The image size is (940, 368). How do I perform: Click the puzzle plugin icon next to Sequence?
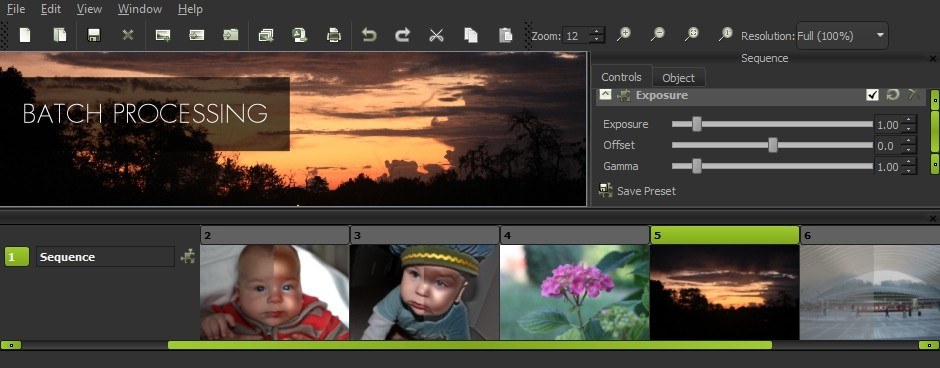click(188, 257)
